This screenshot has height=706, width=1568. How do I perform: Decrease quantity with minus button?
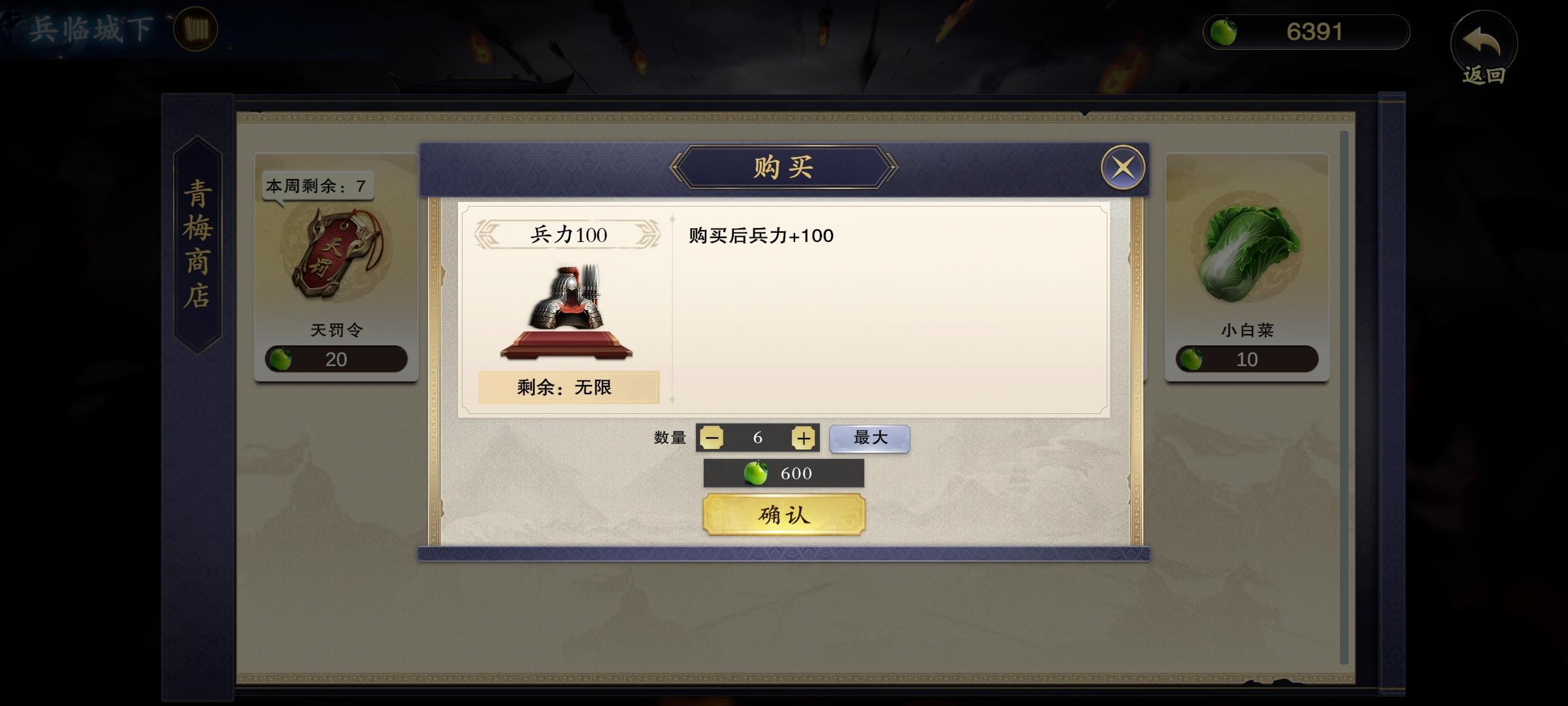[711, 438]
